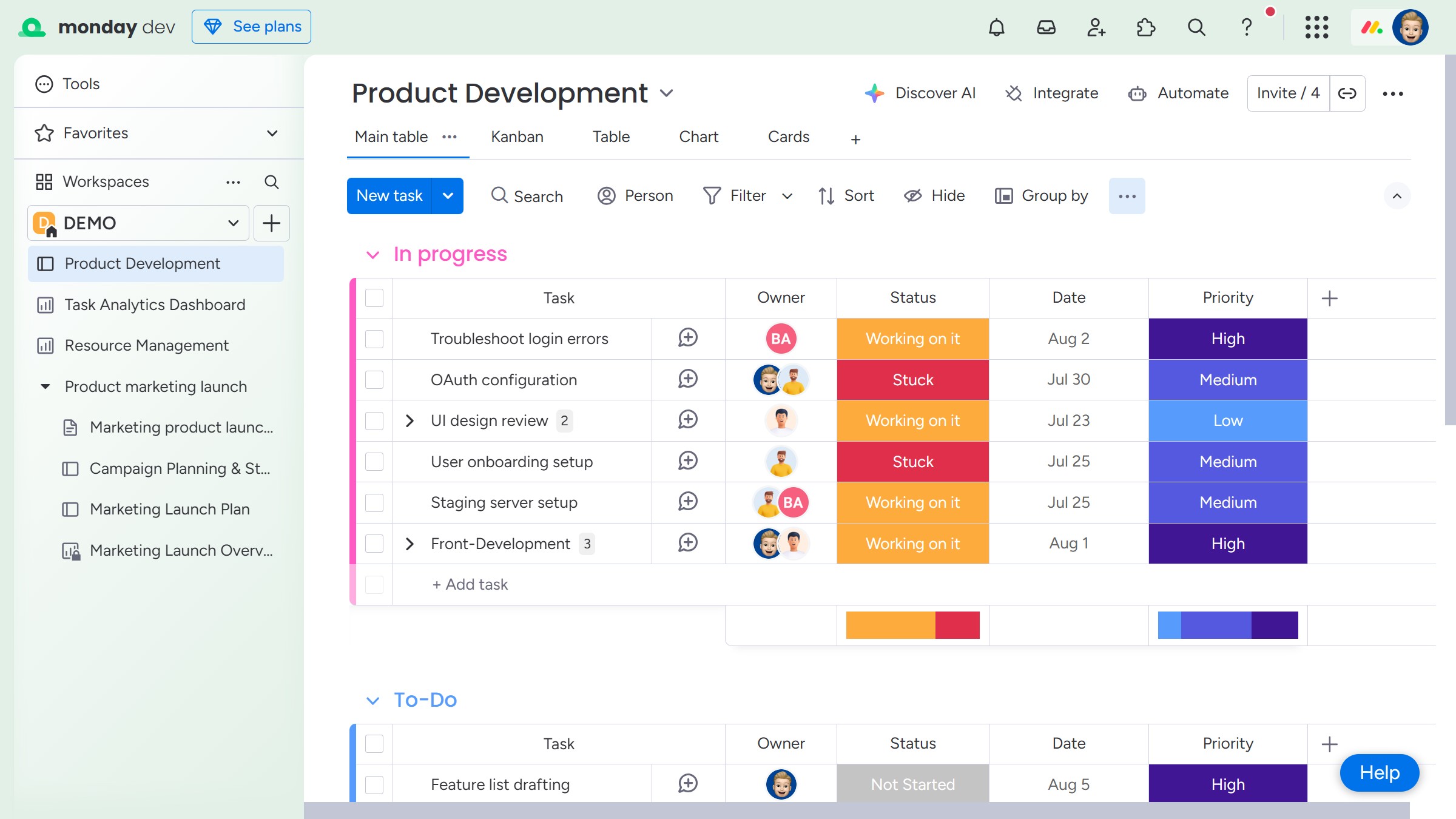The image size is (1456, 819).
Task: Click Stuck status cell for OAuth configuration
Action: coord(912,380)
